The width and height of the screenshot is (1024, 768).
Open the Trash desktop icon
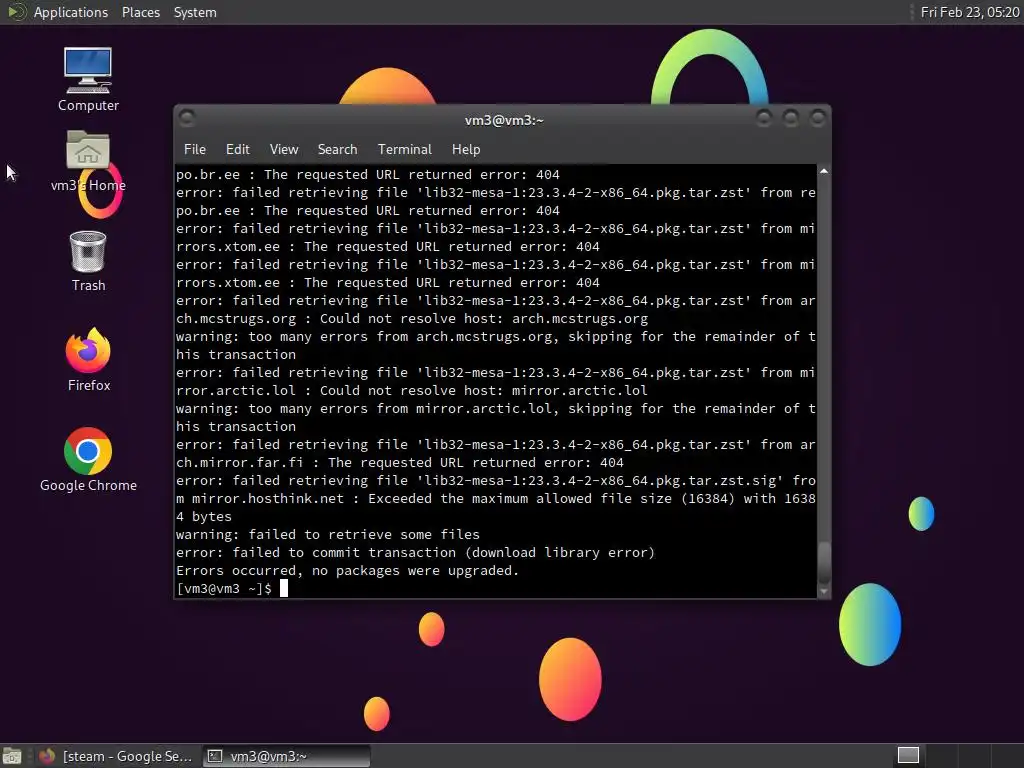(88, 261)
